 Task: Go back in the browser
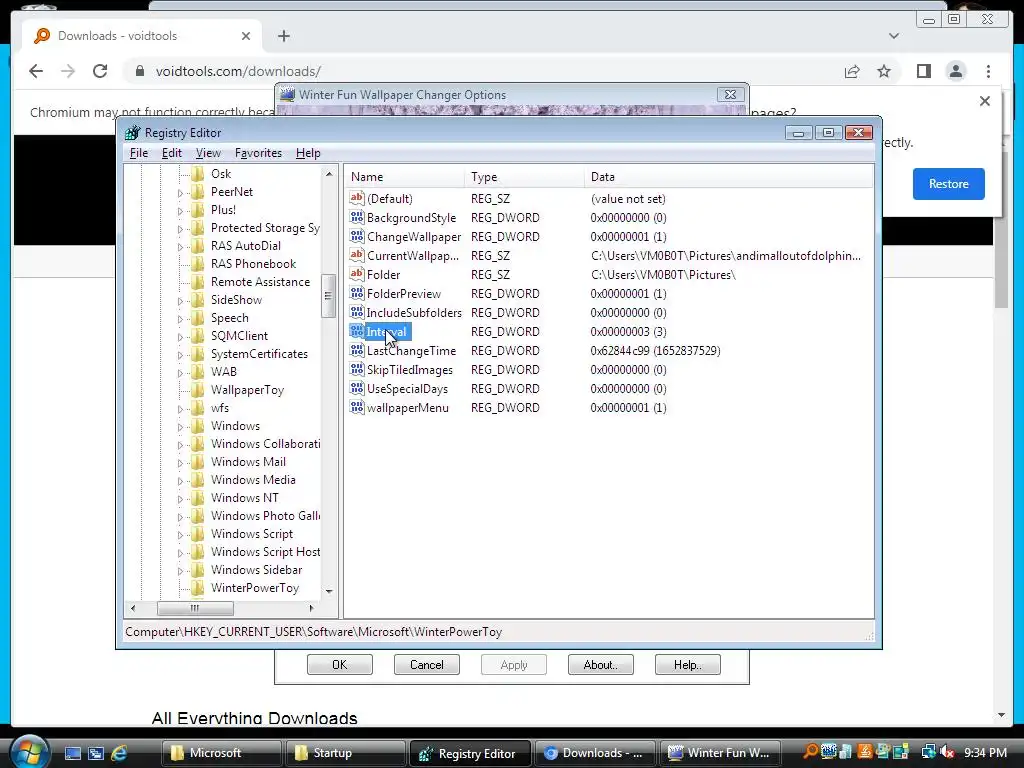[36, 71]
